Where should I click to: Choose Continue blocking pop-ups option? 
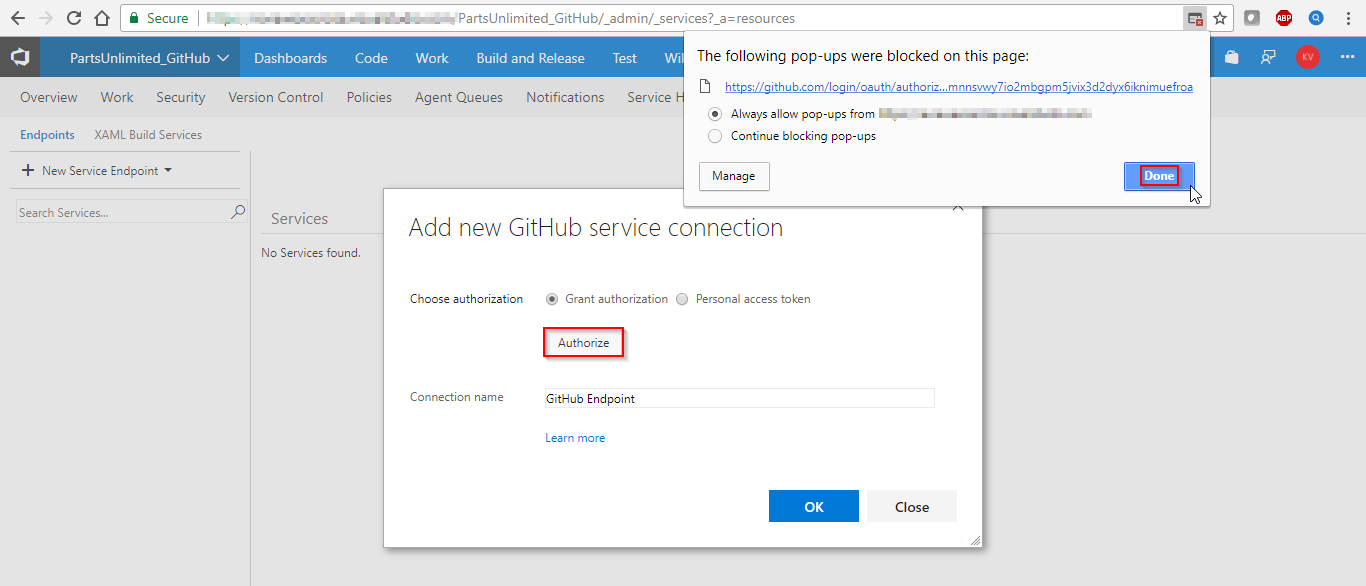click(x=714, y=136)
